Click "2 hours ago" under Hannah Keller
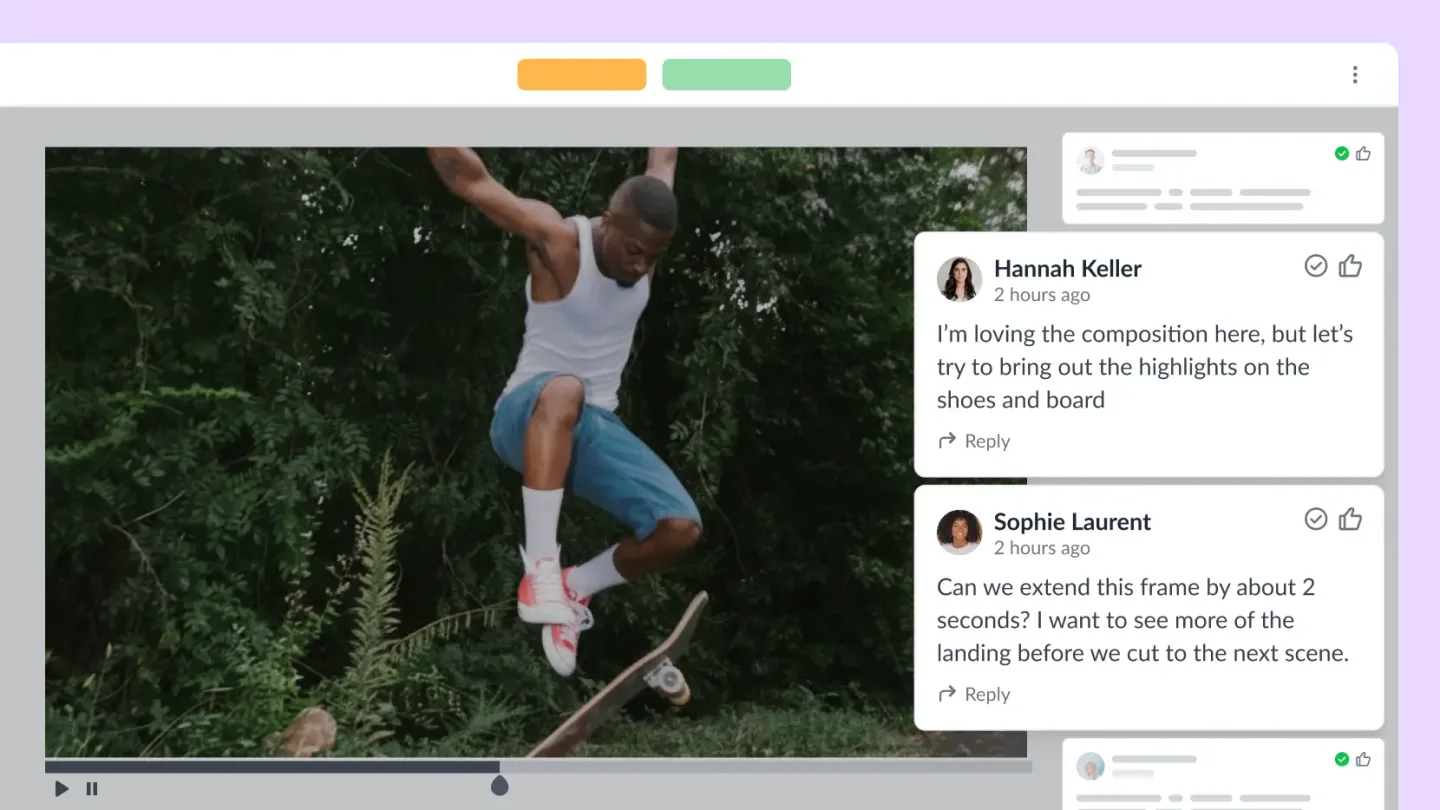 (1042, 295)
